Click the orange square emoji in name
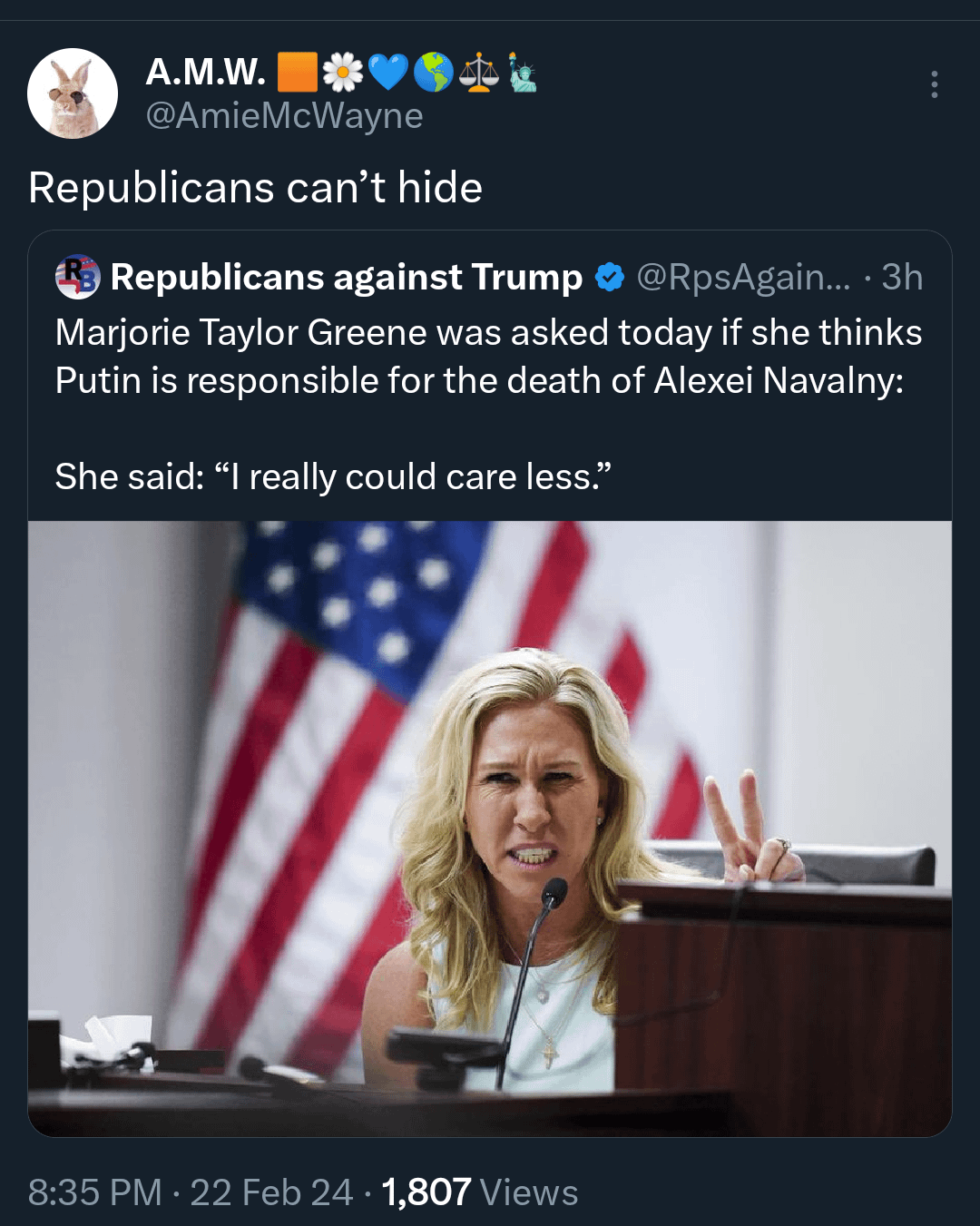Image resolution: width=980 pixels, height=1226 pixels. [297, 73]
